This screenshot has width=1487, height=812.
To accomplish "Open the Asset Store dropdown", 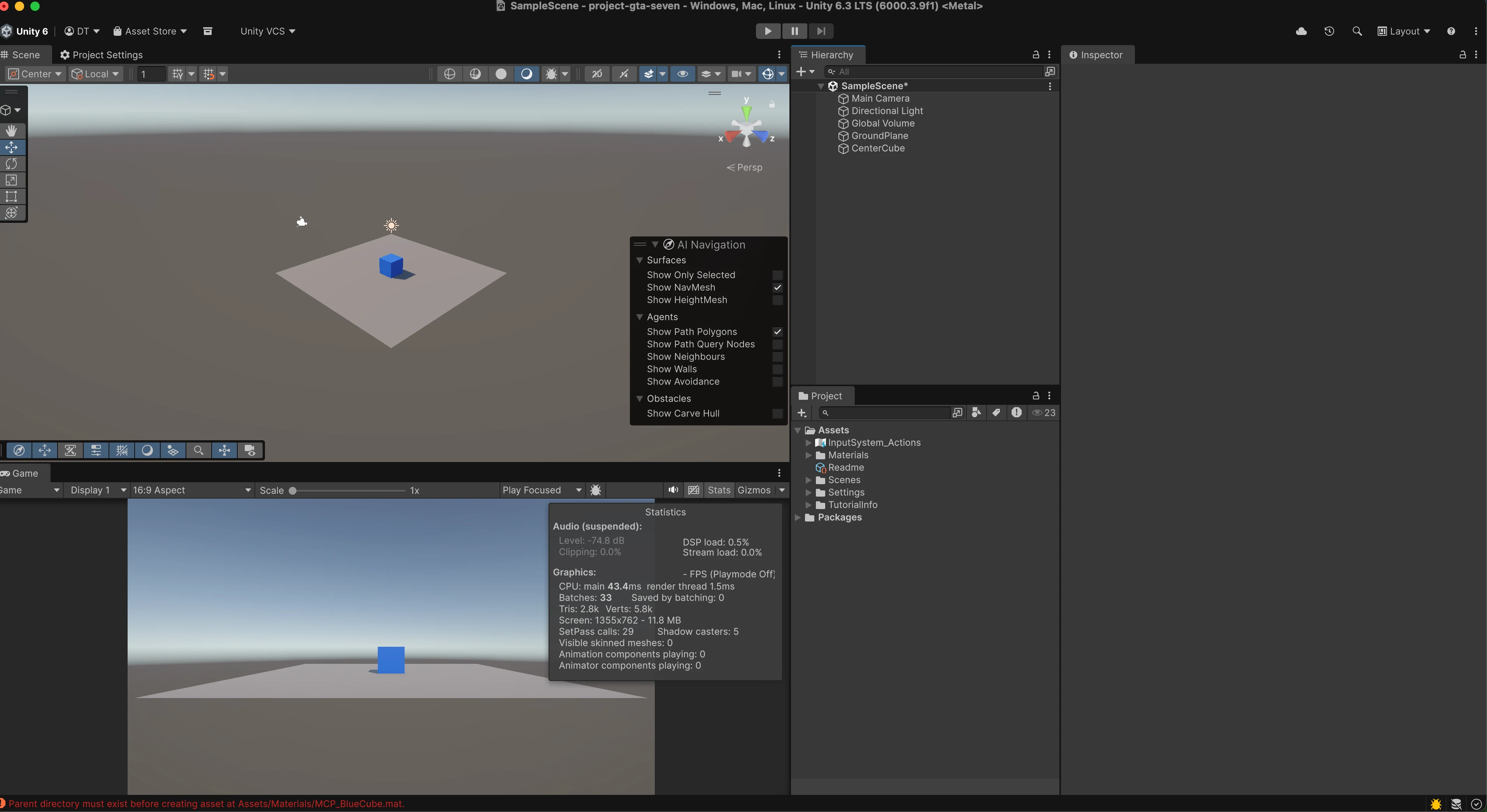I will pos(150,31).
